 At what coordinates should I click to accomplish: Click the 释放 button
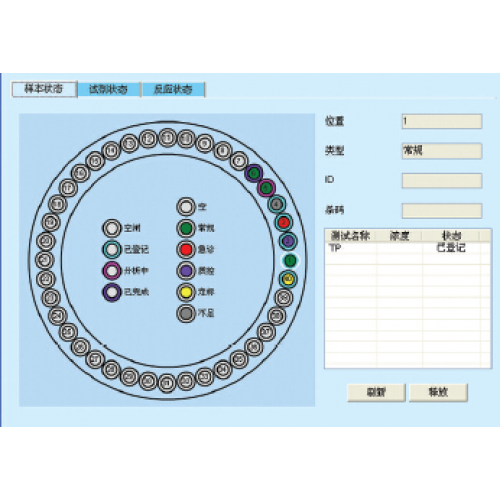[438, 392]
